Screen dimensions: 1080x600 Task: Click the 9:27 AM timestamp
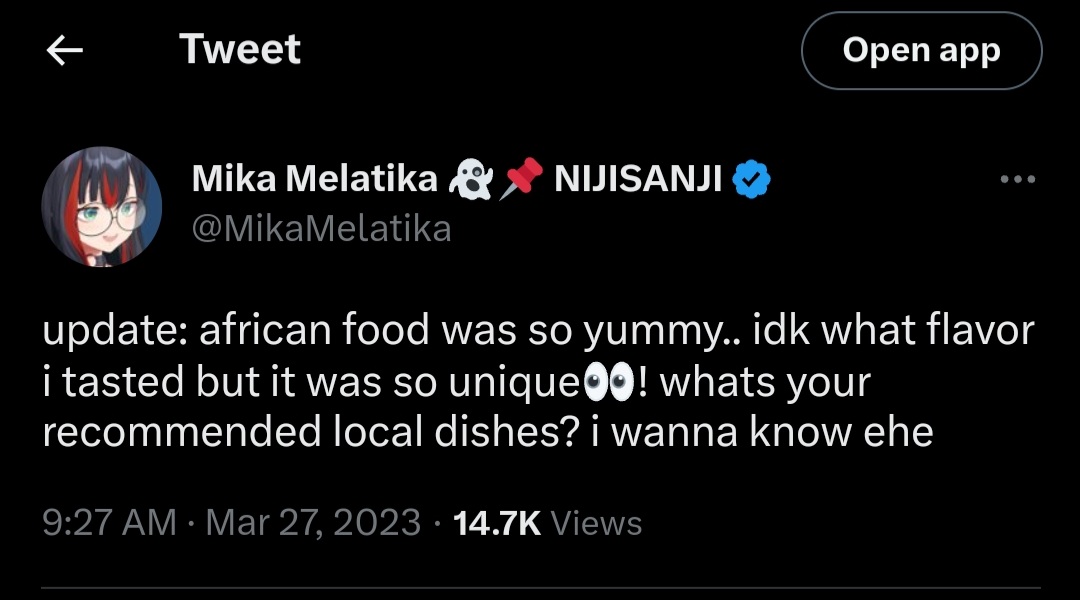(x=109, y=522)
